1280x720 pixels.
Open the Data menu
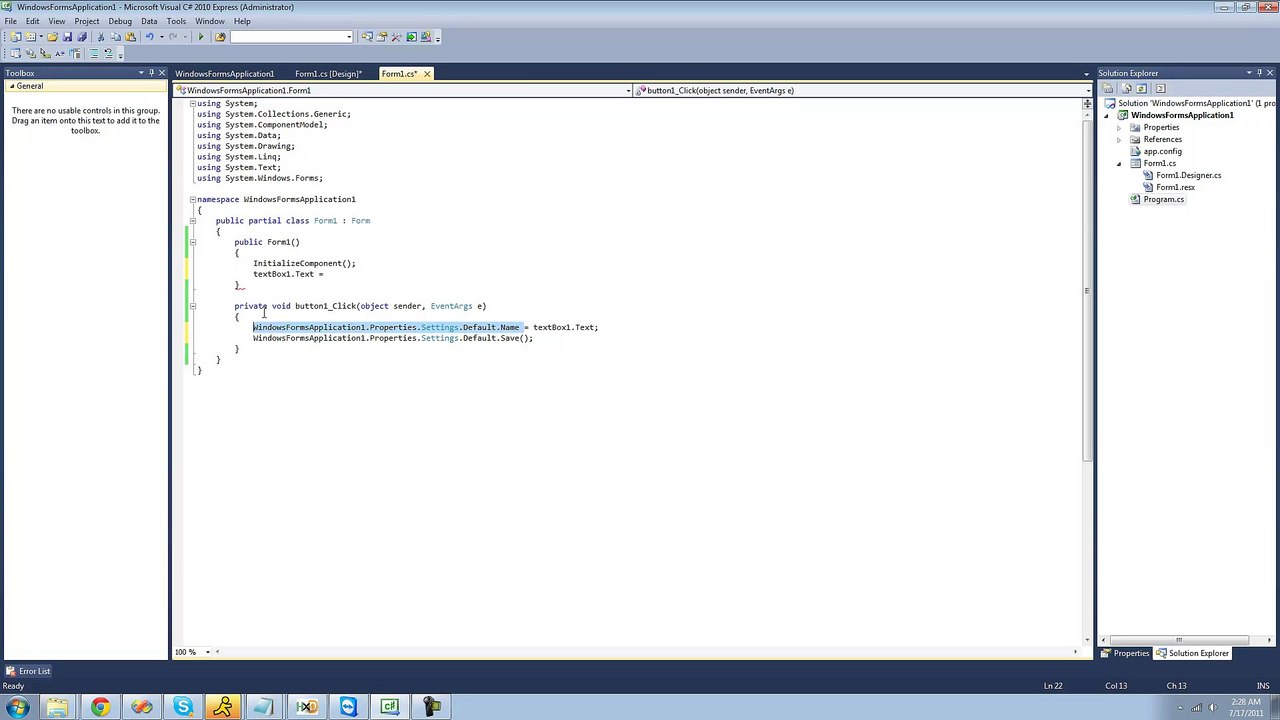(x=149, y=21)
